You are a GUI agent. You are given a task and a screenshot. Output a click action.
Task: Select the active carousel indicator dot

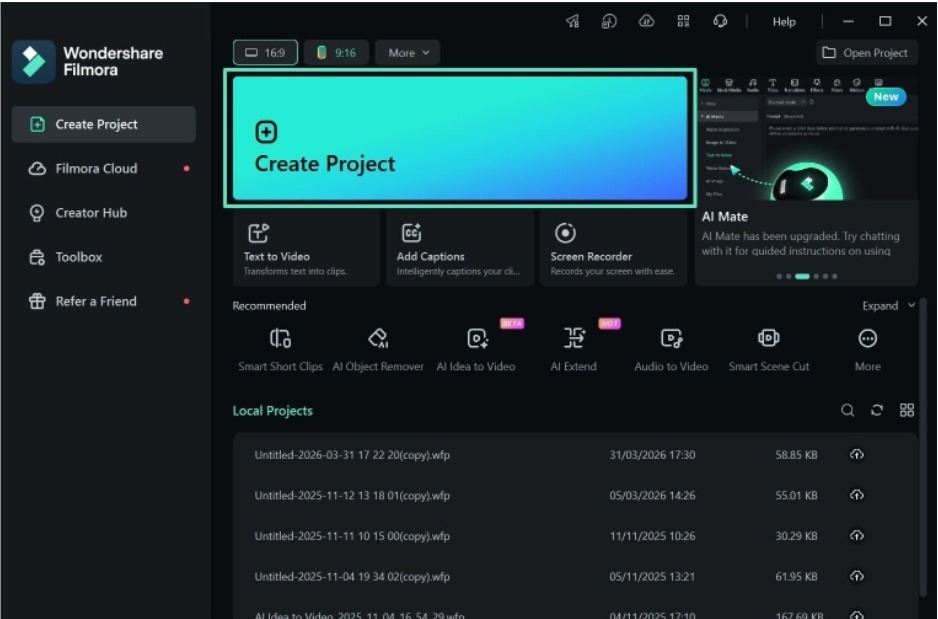802,276
